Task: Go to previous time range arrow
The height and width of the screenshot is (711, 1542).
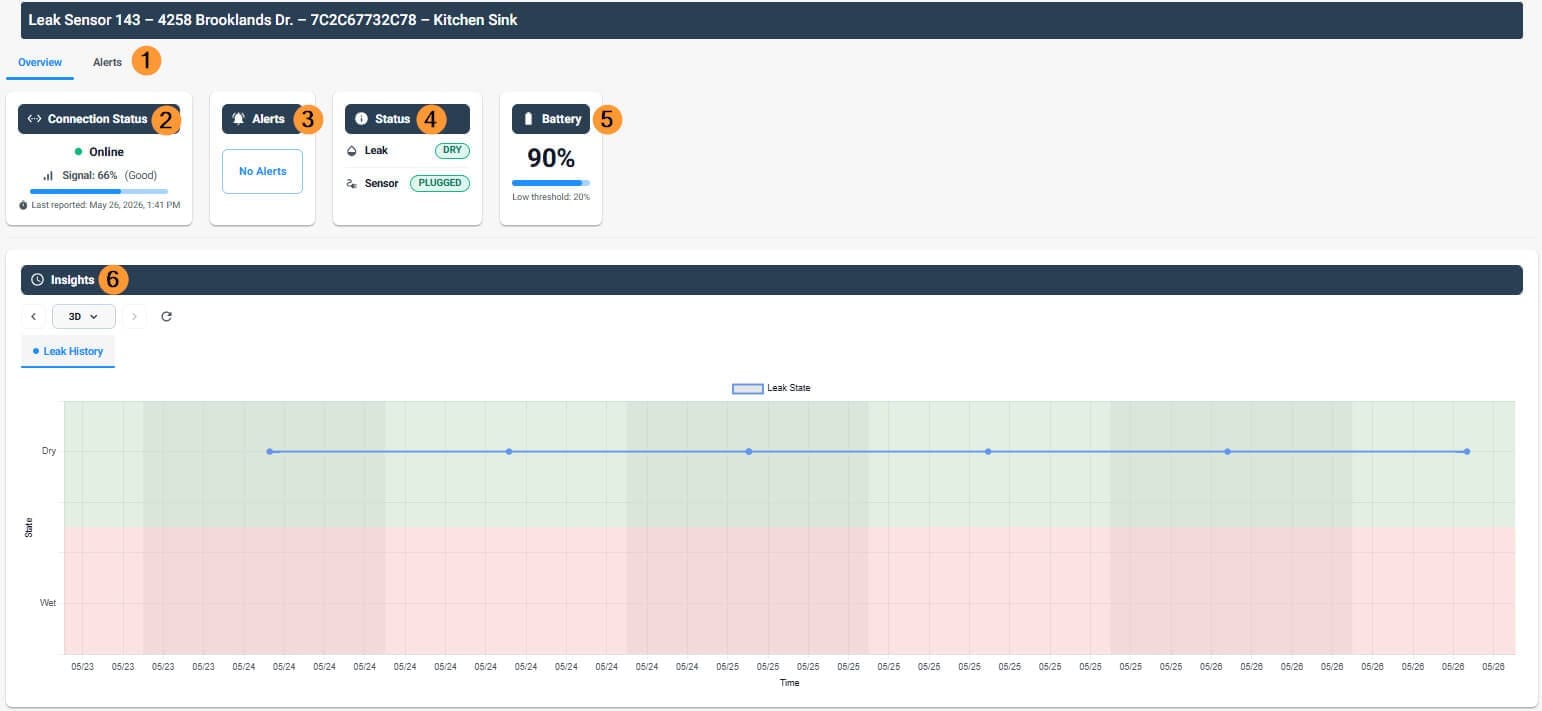Action: point(33,317)
